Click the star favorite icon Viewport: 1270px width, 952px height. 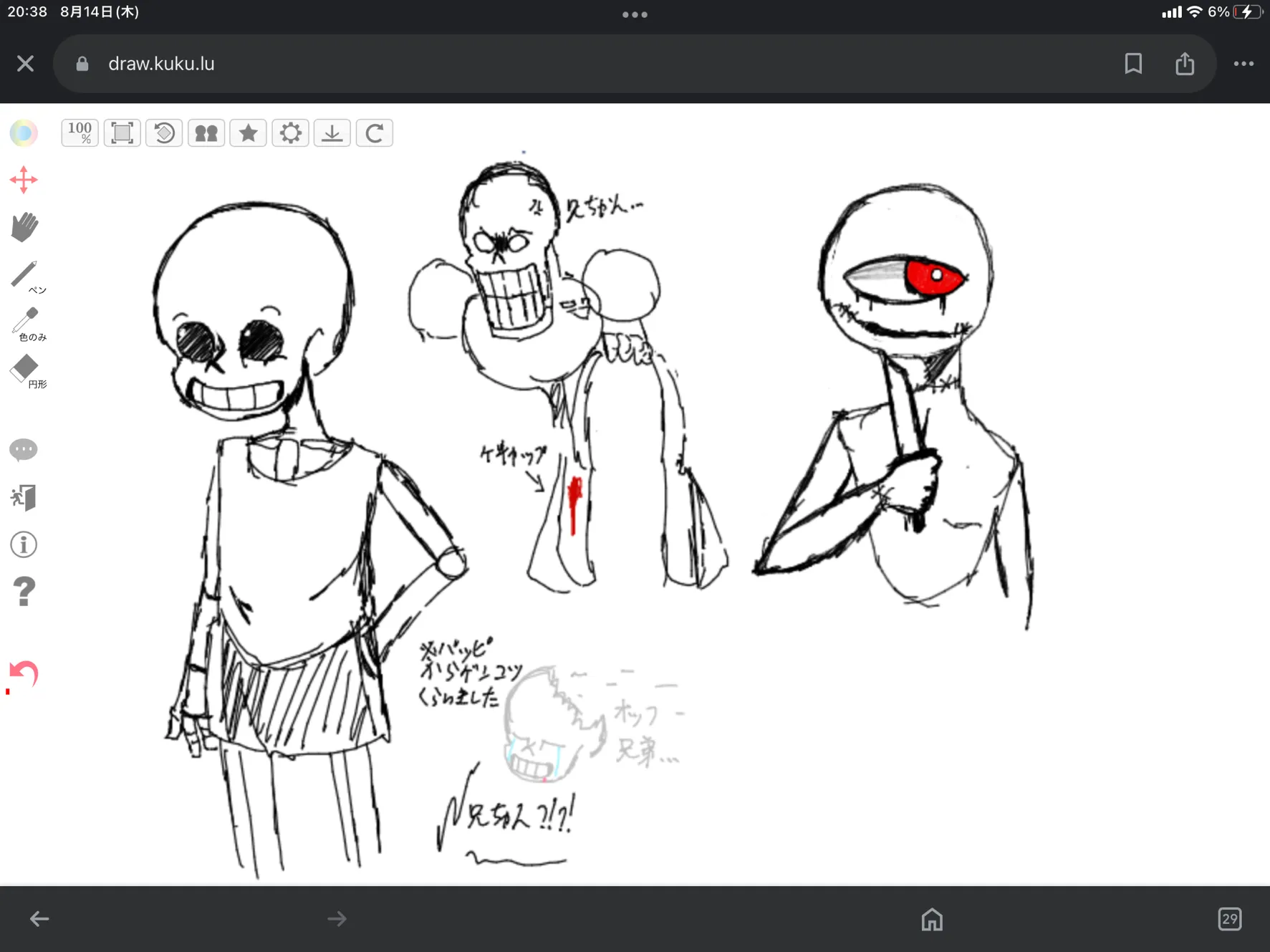(248, 133)
